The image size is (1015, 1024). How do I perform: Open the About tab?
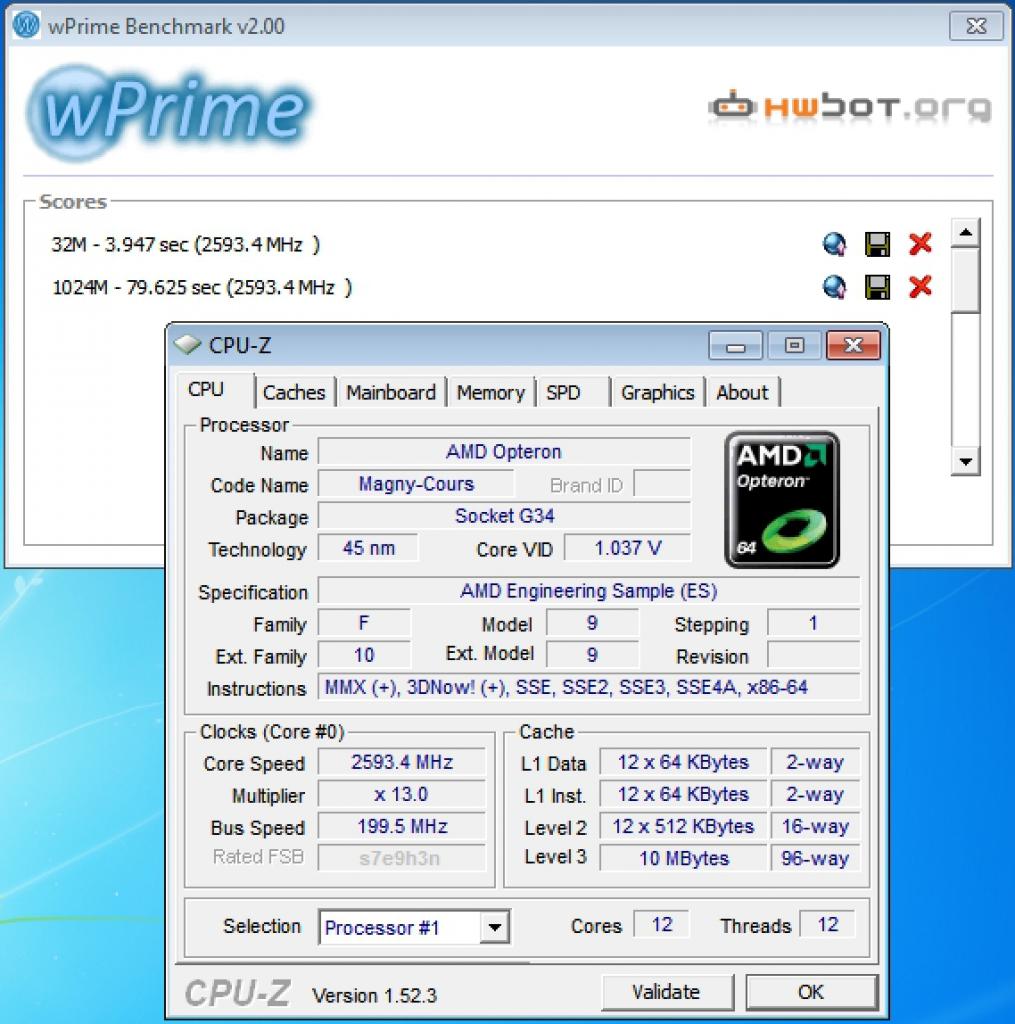[743, 392]
